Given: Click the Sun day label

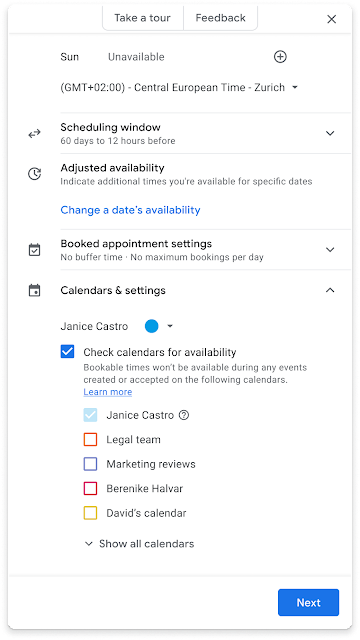Looking at the screenshot, I should (x=70, y=57).
